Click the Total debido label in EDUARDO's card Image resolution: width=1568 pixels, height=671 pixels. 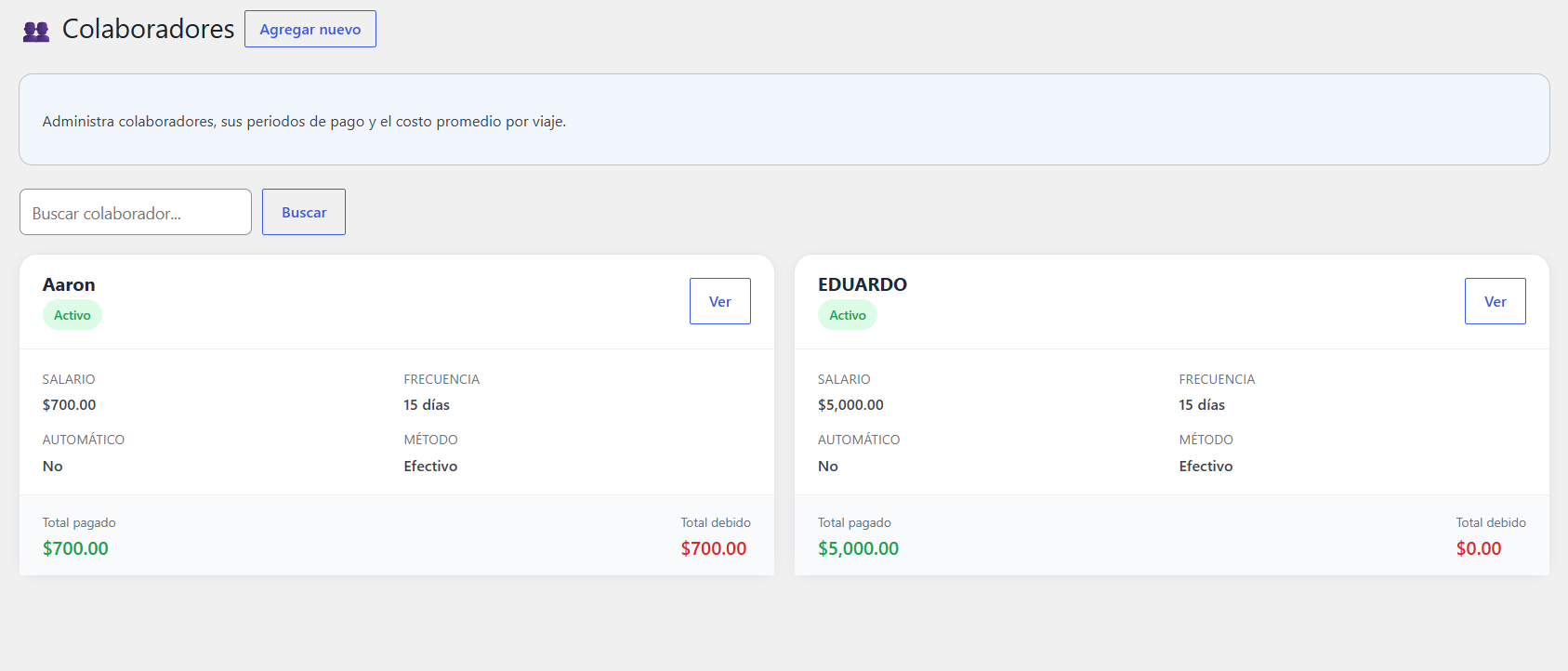[x=1491, y=522]
